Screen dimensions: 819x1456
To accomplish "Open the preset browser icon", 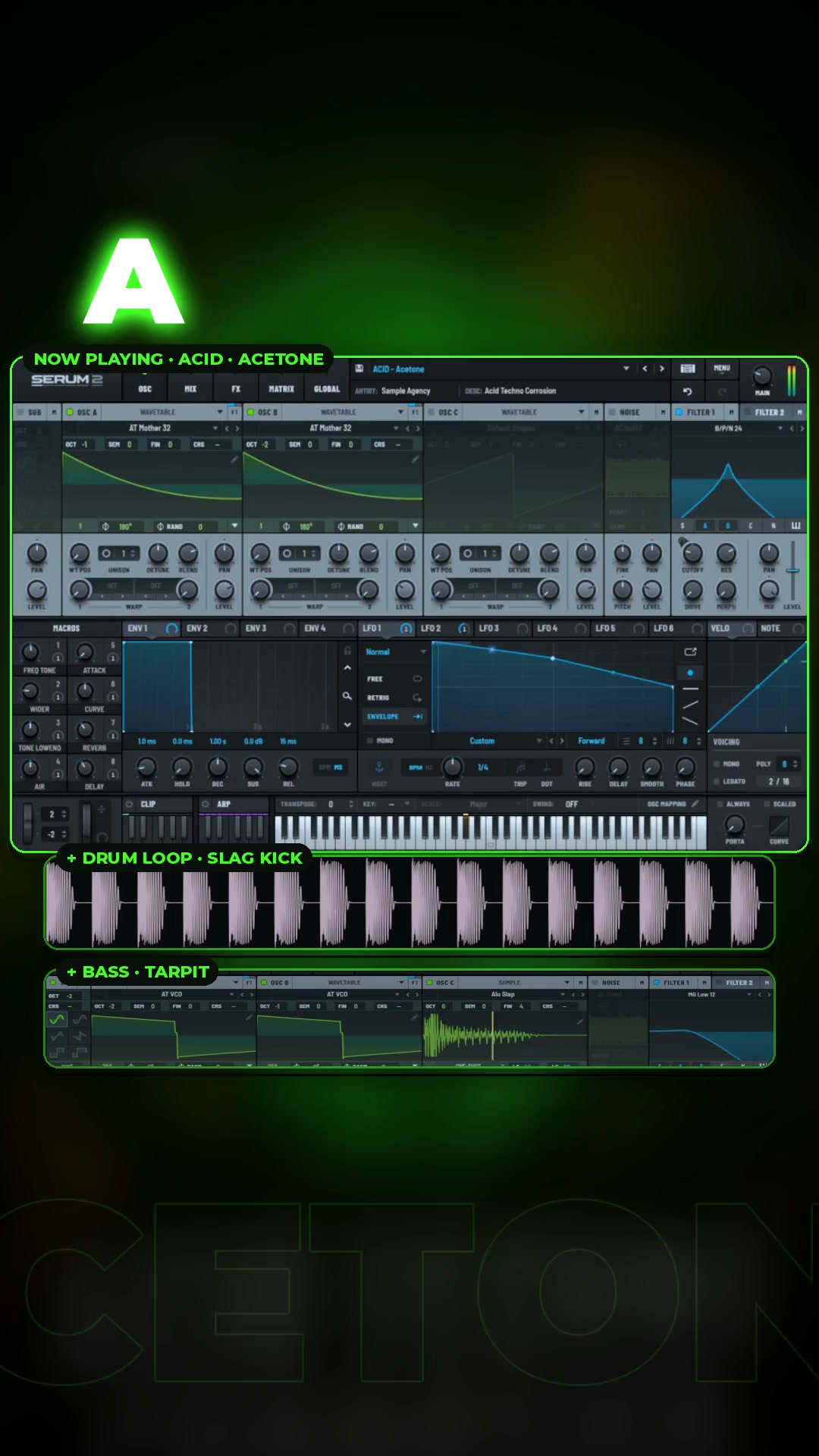I will (x=688, y=369).
